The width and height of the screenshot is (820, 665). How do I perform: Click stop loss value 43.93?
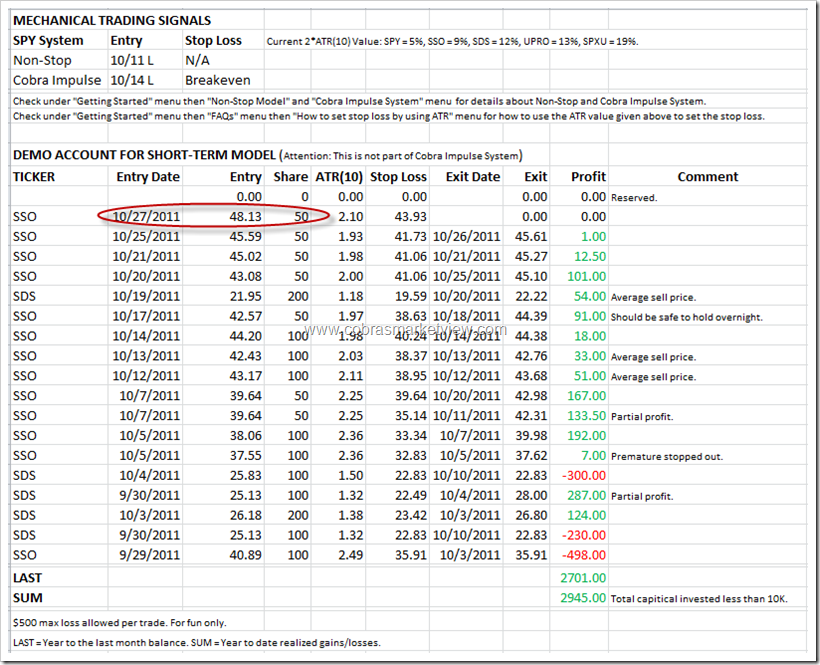[411, 216]
